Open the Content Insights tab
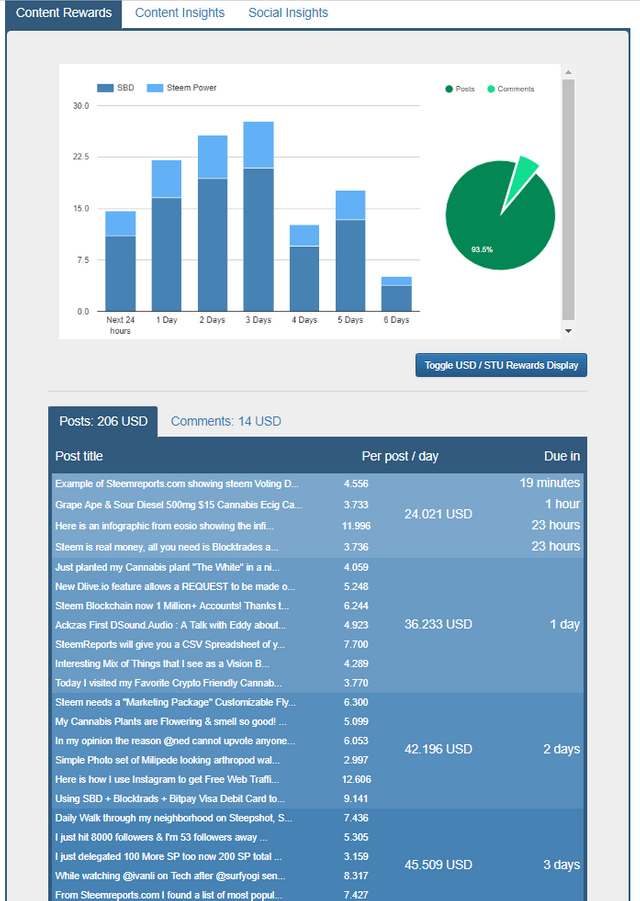 point(180,13)
